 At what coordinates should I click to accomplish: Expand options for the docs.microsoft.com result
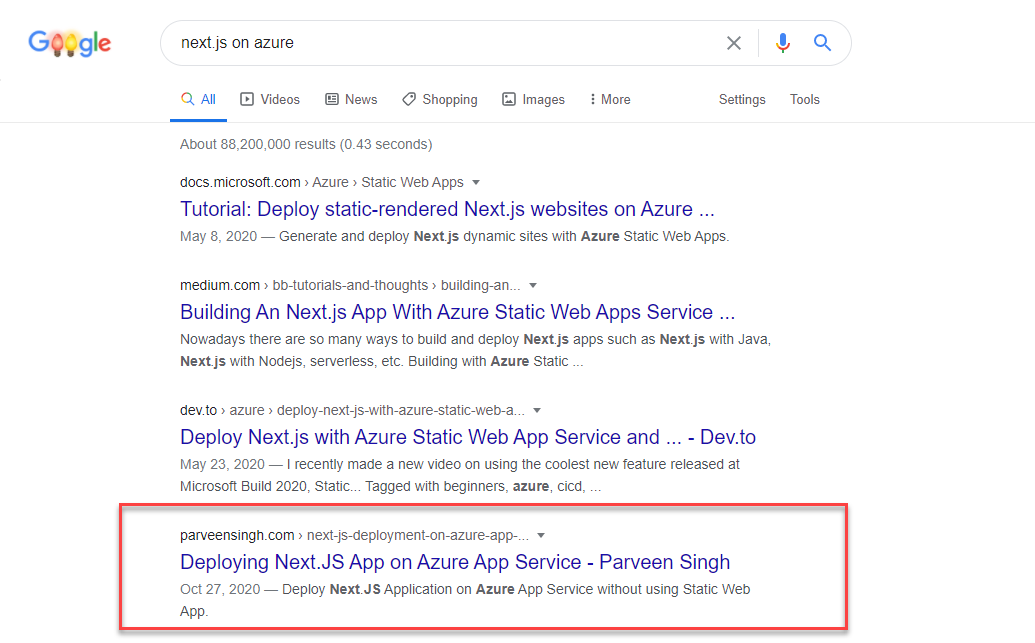click(x=477, y=182)
